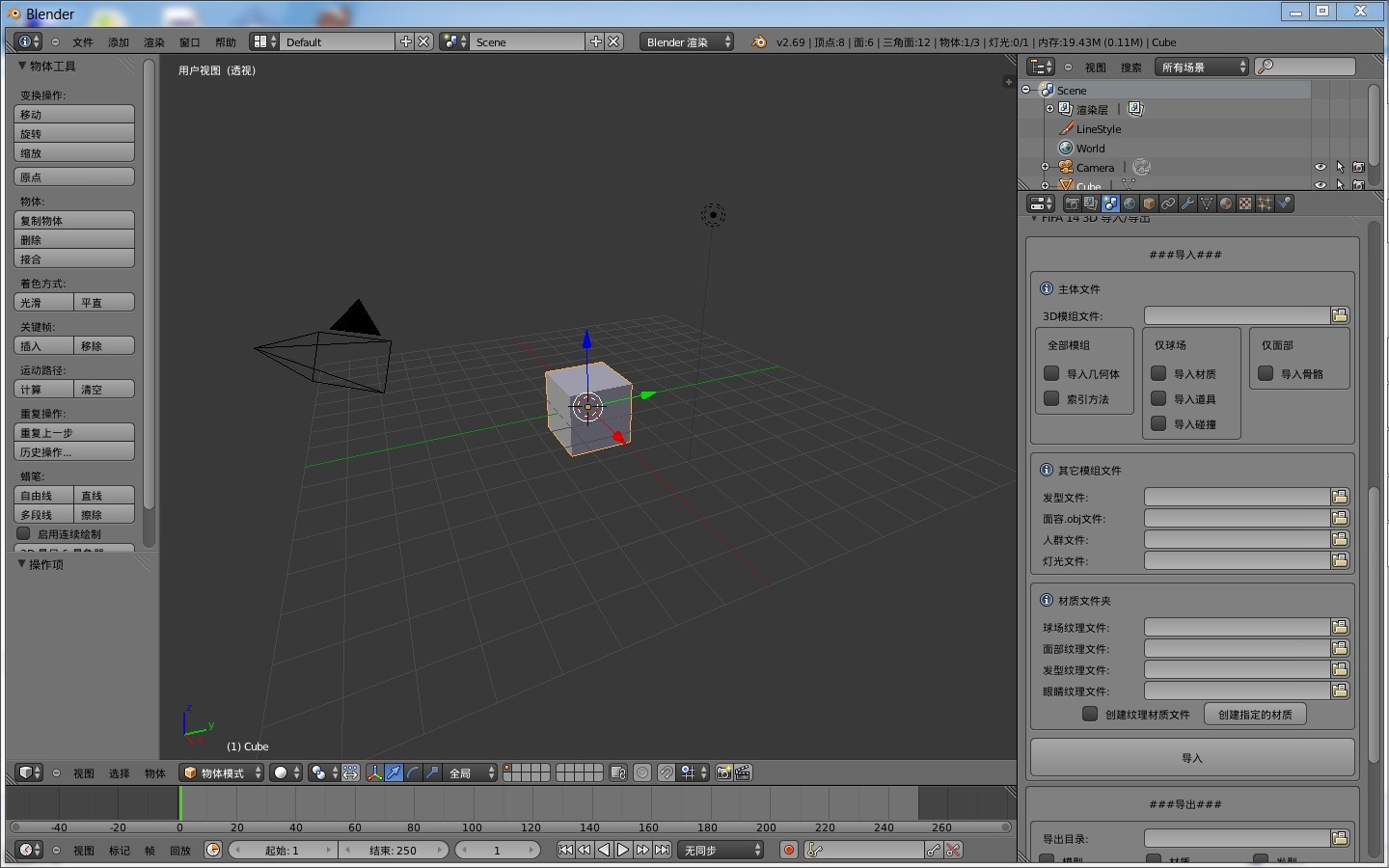1389x868 pixels.
Task: Select the rotate manipulator arc icon
Action: click(413, 773)
